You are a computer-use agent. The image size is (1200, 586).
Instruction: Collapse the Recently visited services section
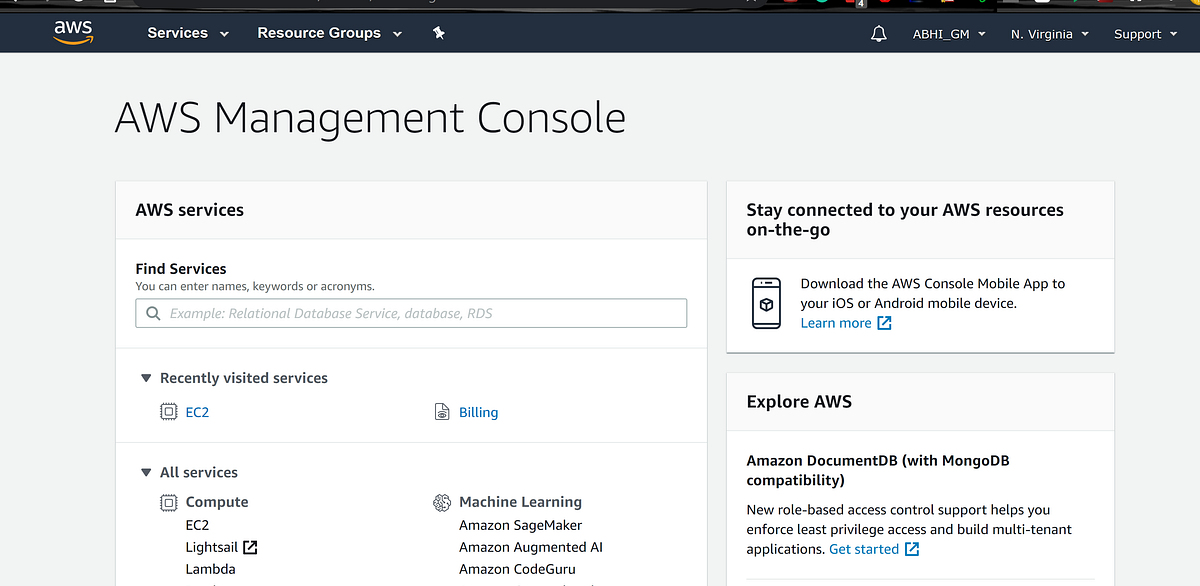point(145,378)
